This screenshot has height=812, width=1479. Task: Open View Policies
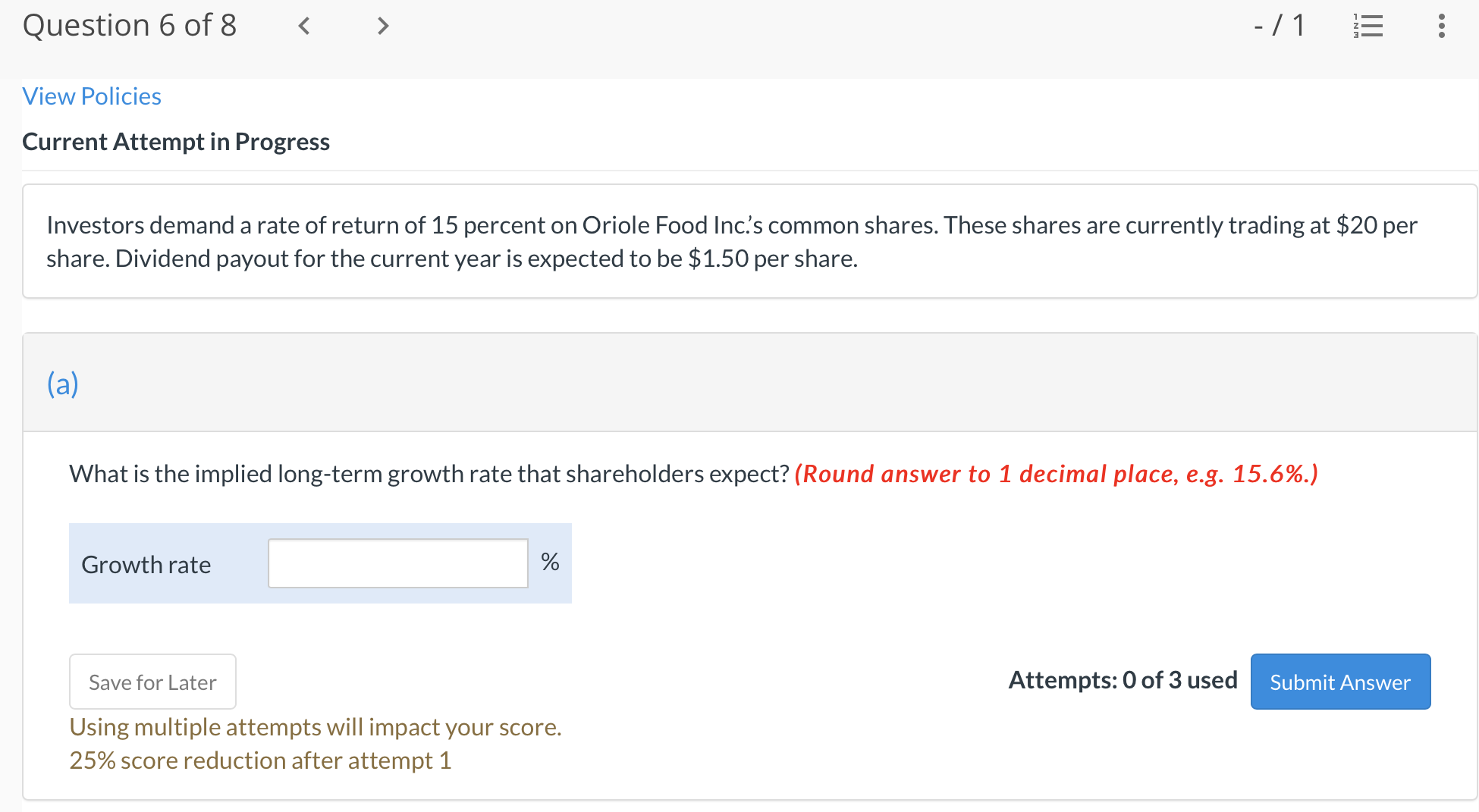tap(91, 96)
